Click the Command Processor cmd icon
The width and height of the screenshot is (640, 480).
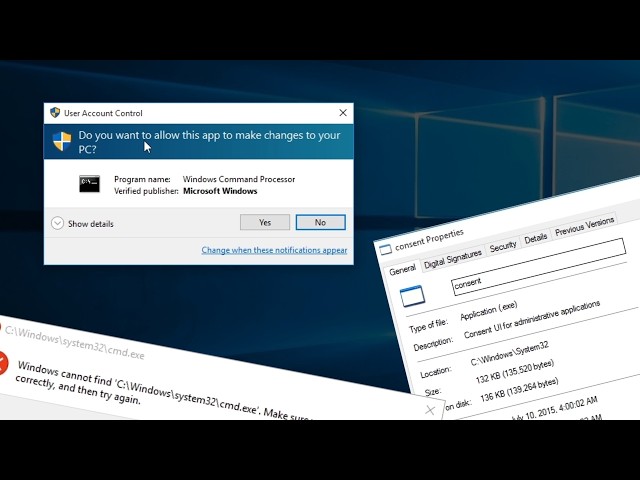89,184
